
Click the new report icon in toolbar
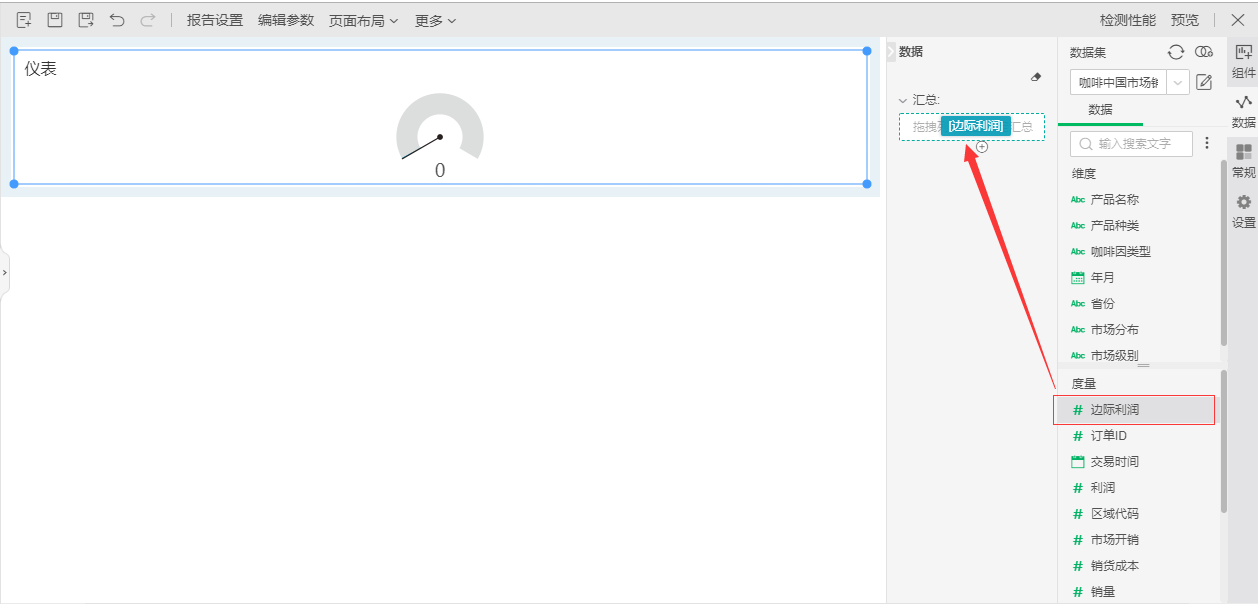pos(24,20)
